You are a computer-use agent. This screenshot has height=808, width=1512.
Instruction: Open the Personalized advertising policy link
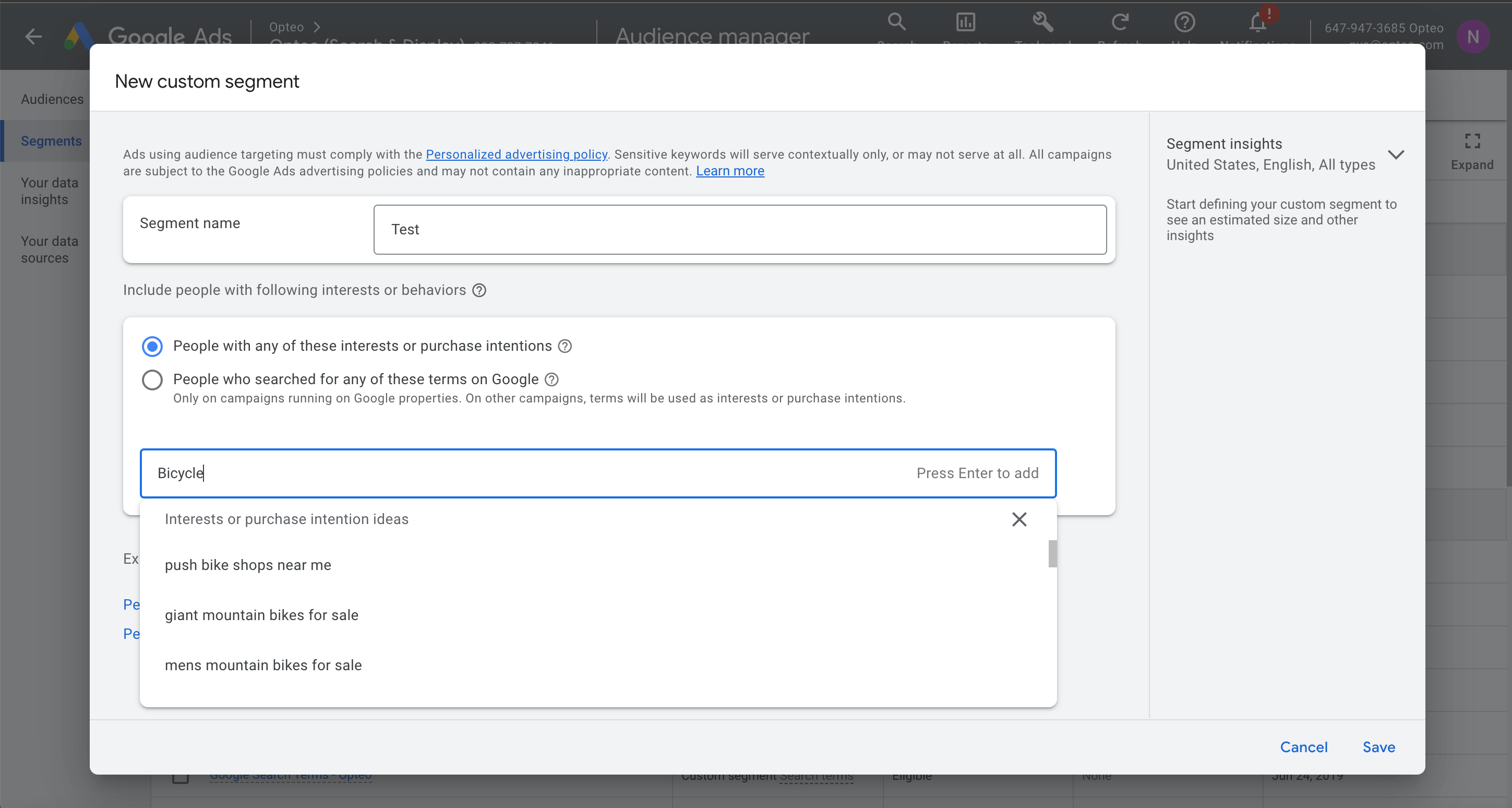[516, 154]
